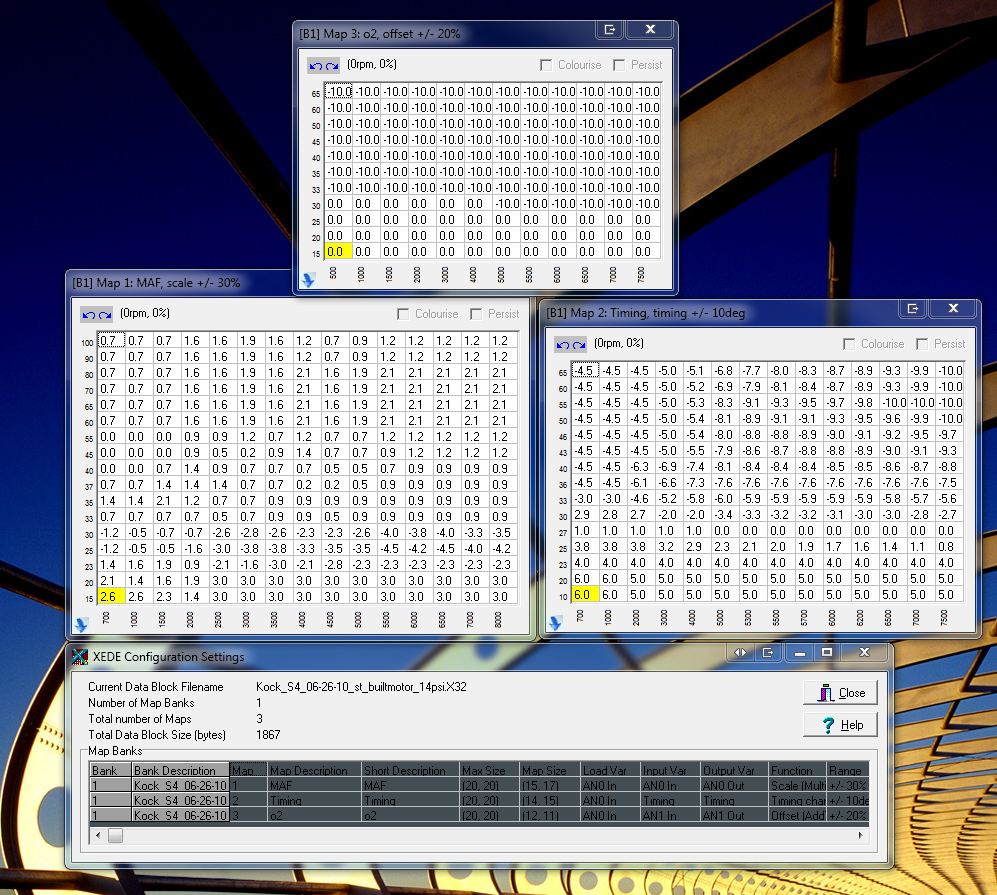Screen dimensions: 997x895
Task: Select yellow 0.0 cell in Map 3 grid
Action: pos(338,252)
